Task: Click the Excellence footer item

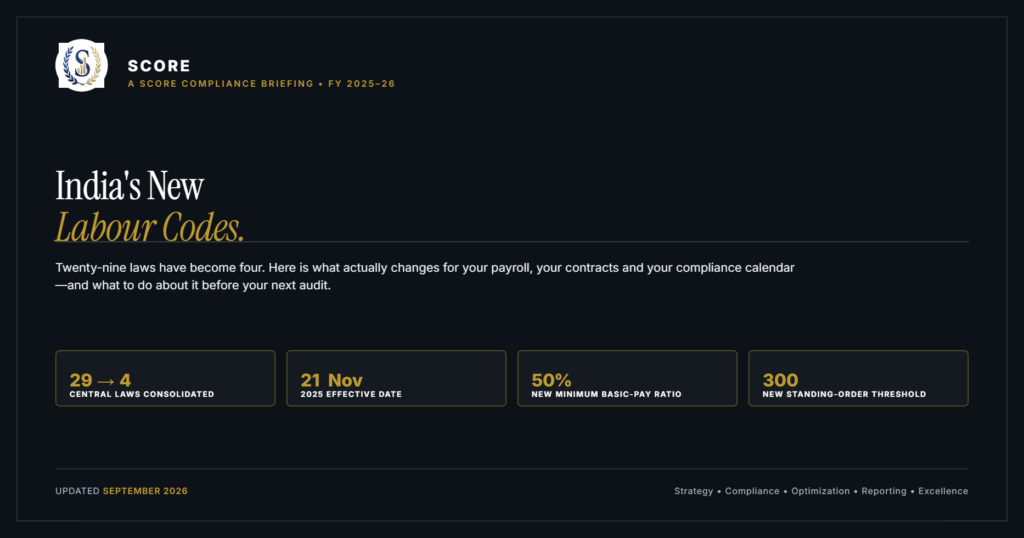Action: pyautogui.click(x=943, y=491)
